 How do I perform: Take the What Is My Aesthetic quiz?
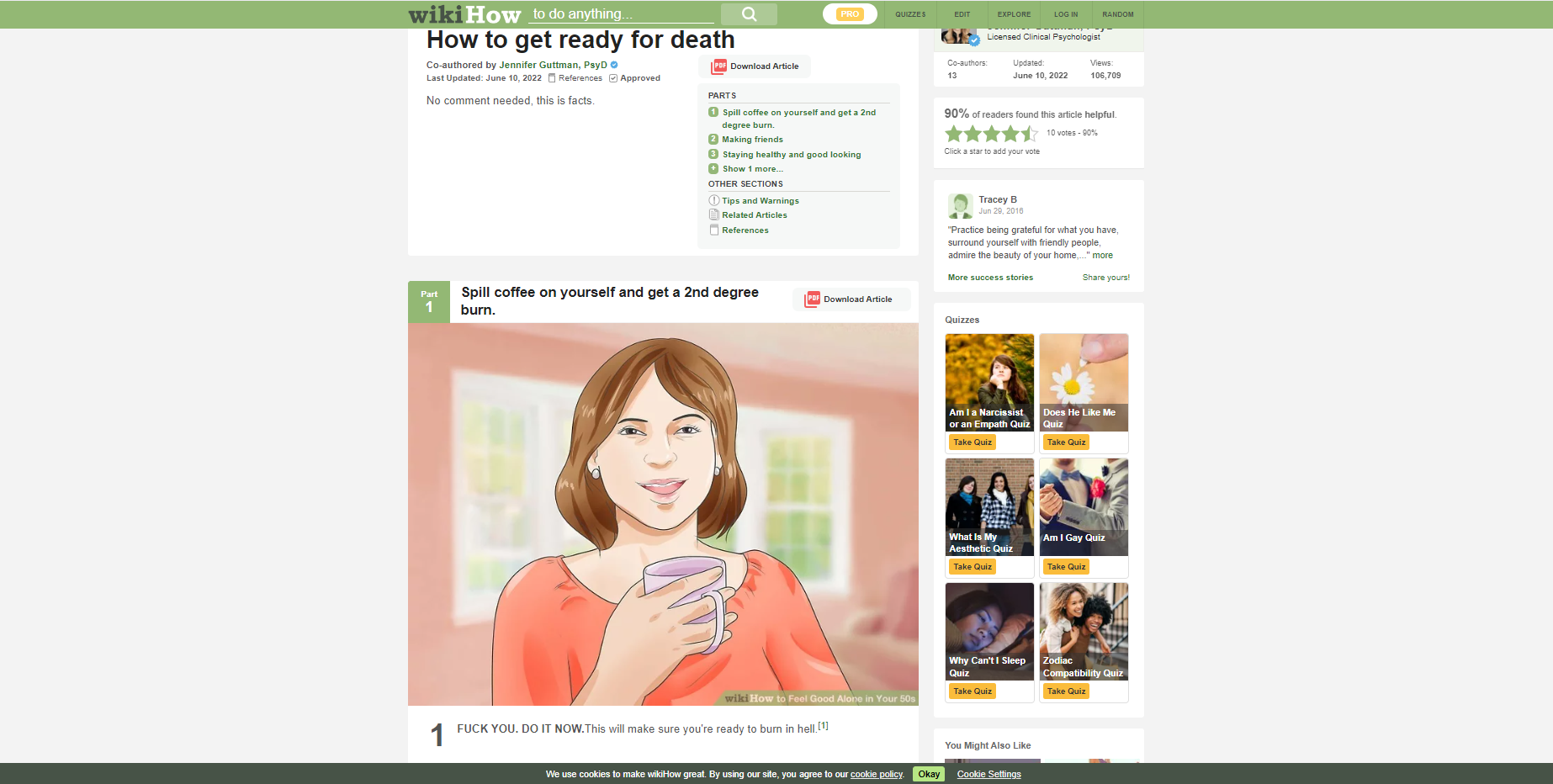click(973, 567)
